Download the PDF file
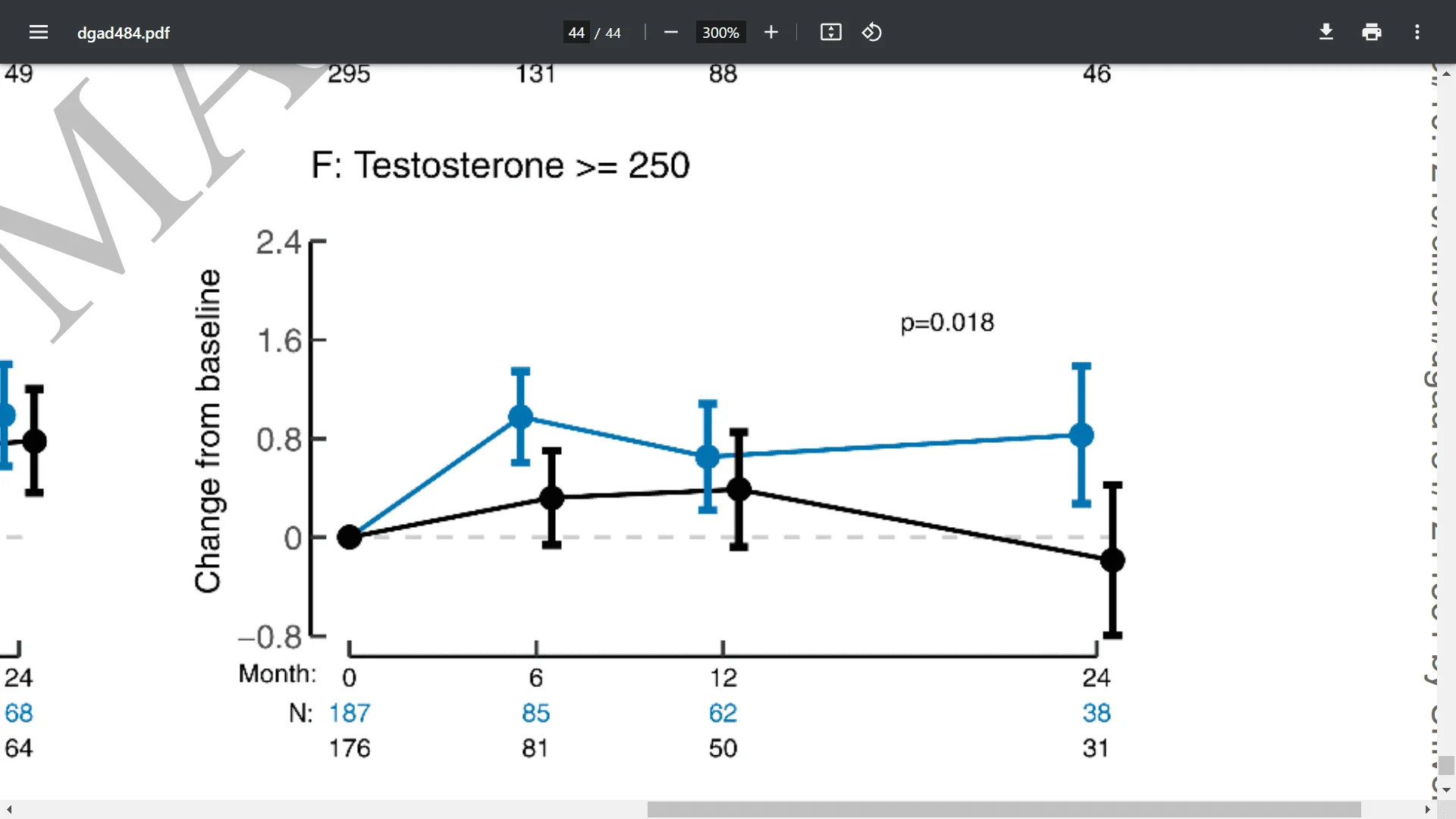Image resolution: width=1456 pixels, height=819 pixels. pos(1326,32)
